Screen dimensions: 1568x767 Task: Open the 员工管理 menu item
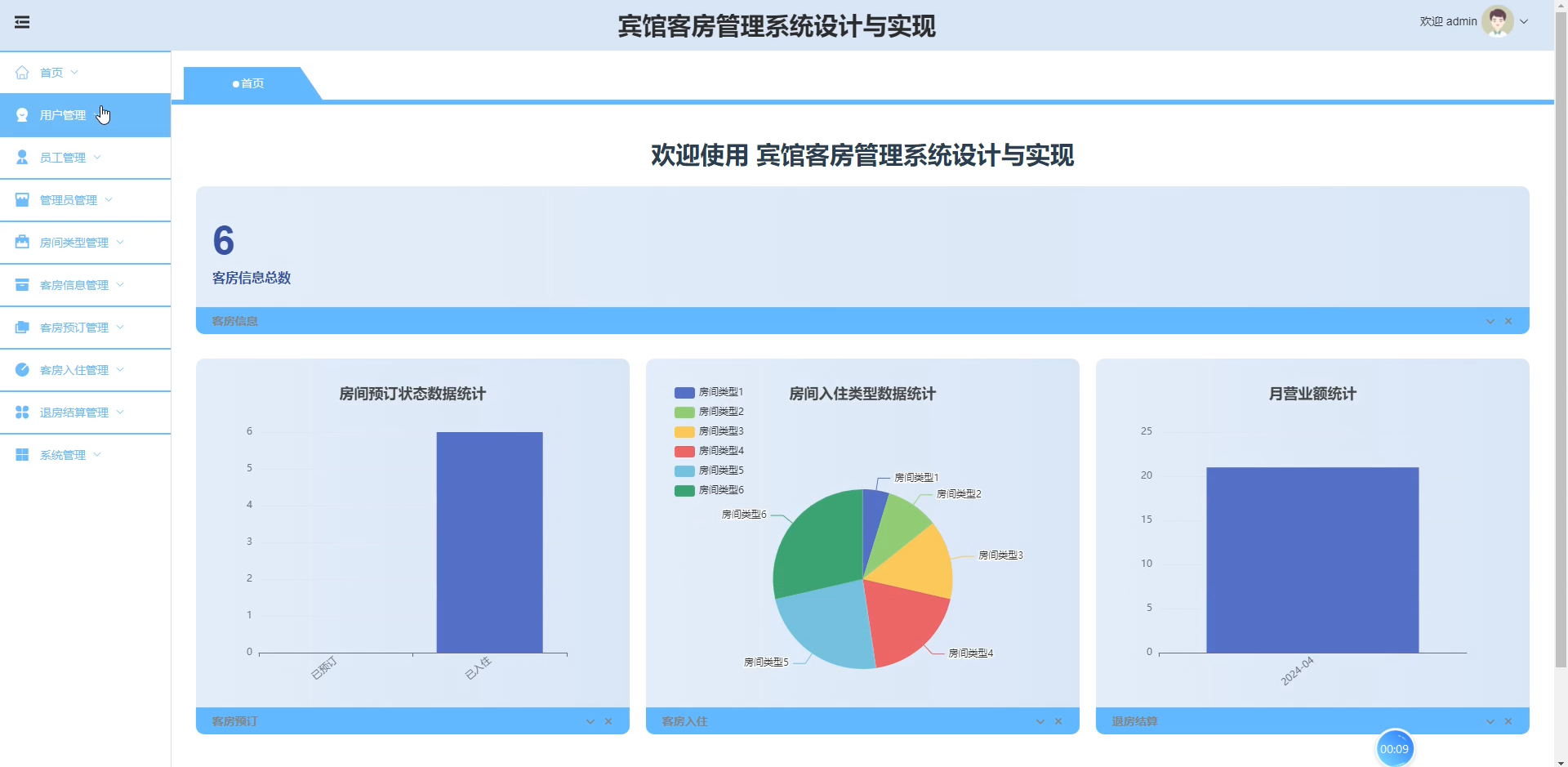(x=85, y=158)
